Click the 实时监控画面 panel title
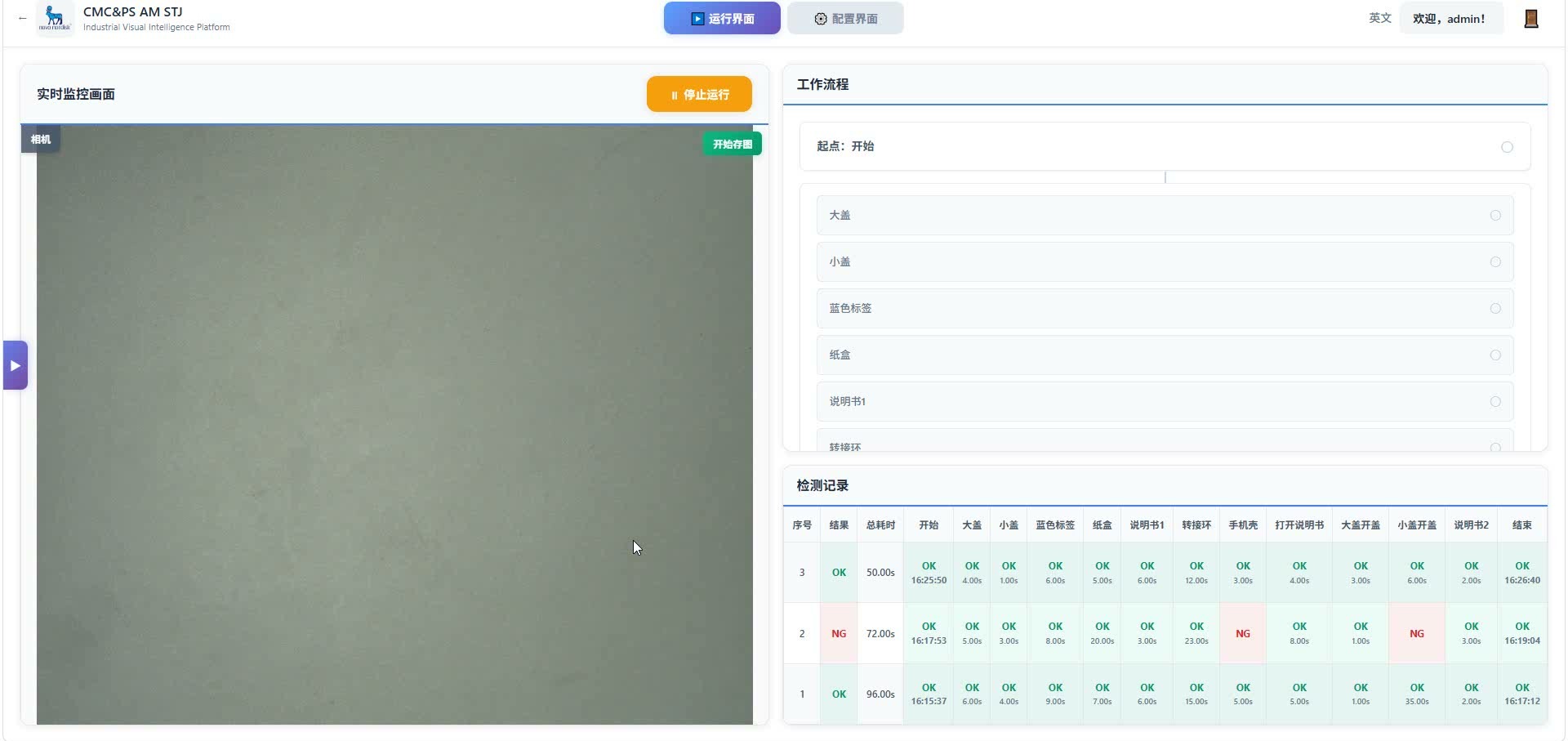Screen dimensions: 1568x741 click(76, 94)
